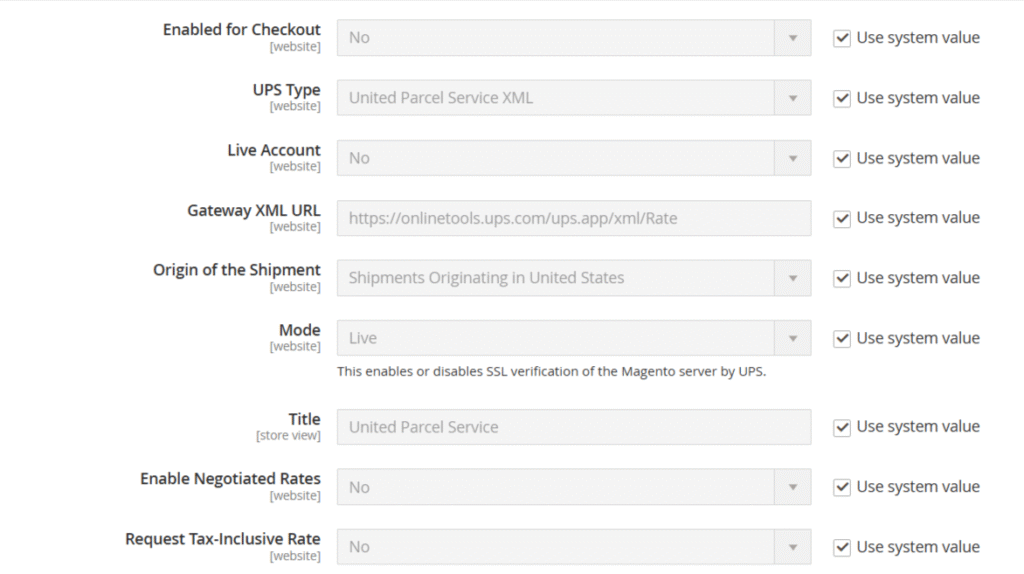Click the Gateway XML URL input field

click(573, 218)
